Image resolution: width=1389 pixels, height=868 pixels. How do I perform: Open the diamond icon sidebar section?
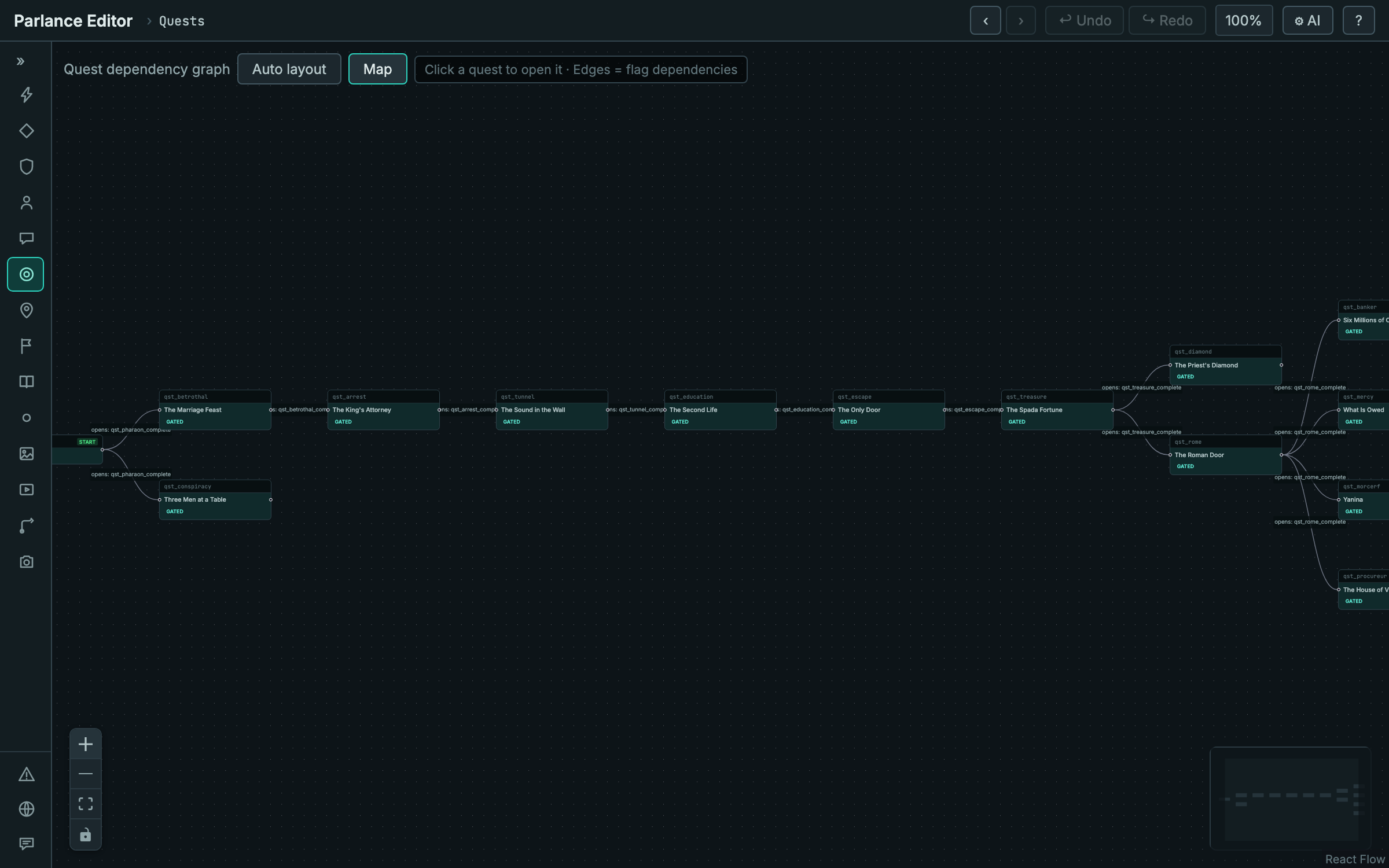point(26,131)
